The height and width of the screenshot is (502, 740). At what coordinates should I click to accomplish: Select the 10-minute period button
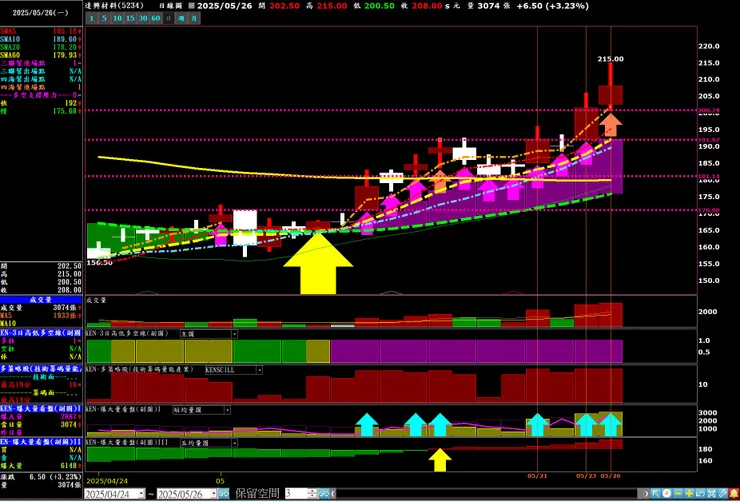pos(117,18)
